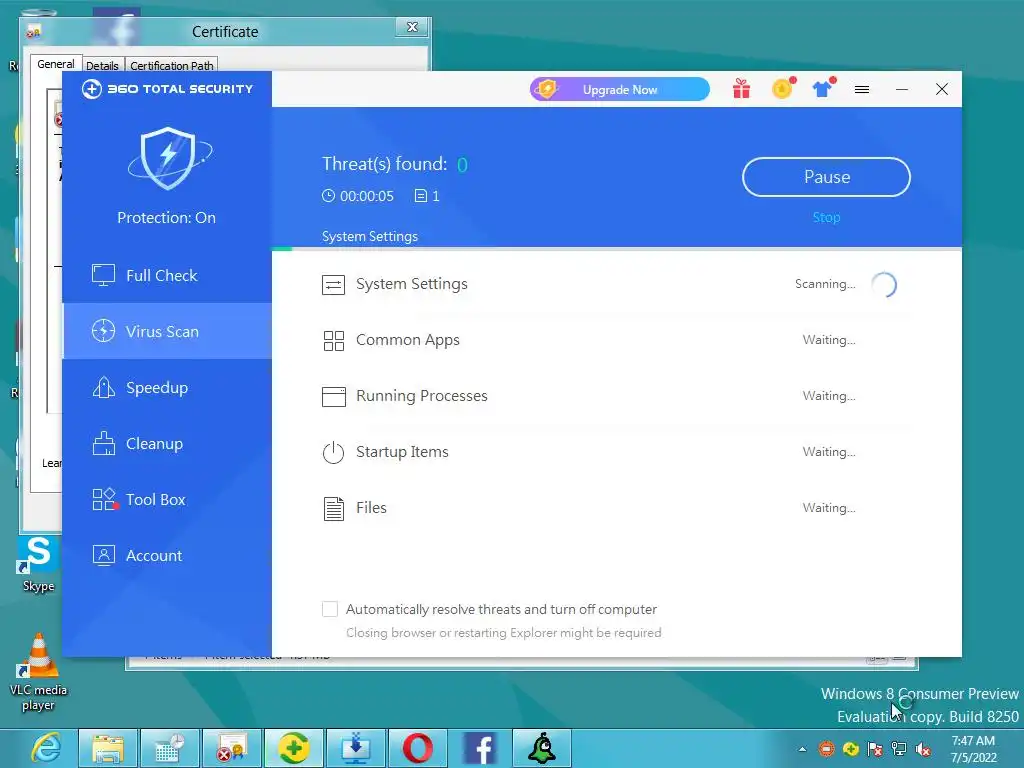Switch to General tab in Certificate window
This screenshot has width=1024, height=768.
[x=56, y=64]
